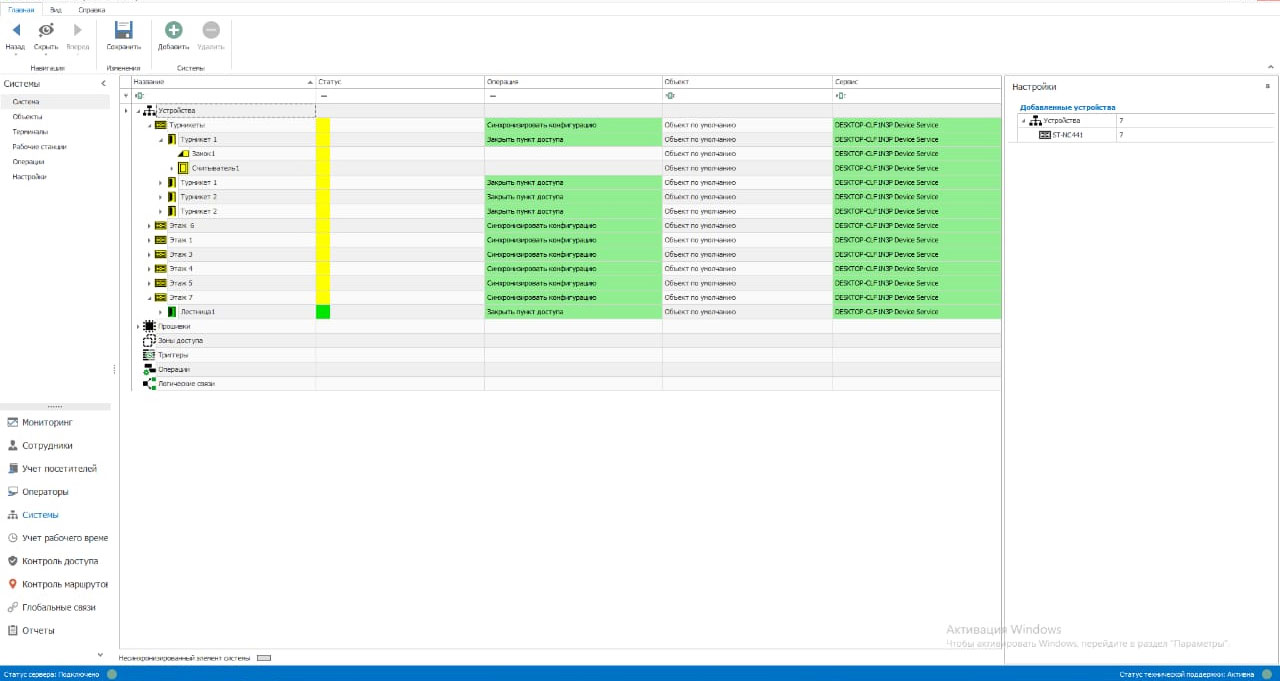
Task: Click the green status cell of Лестница1
Action: (323, 312)
